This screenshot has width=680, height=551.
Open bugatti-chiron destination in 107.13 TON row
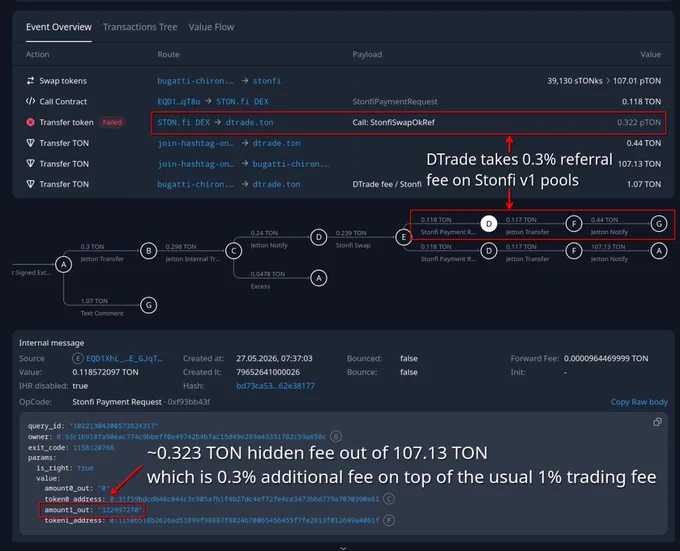[x=291, y=163]
